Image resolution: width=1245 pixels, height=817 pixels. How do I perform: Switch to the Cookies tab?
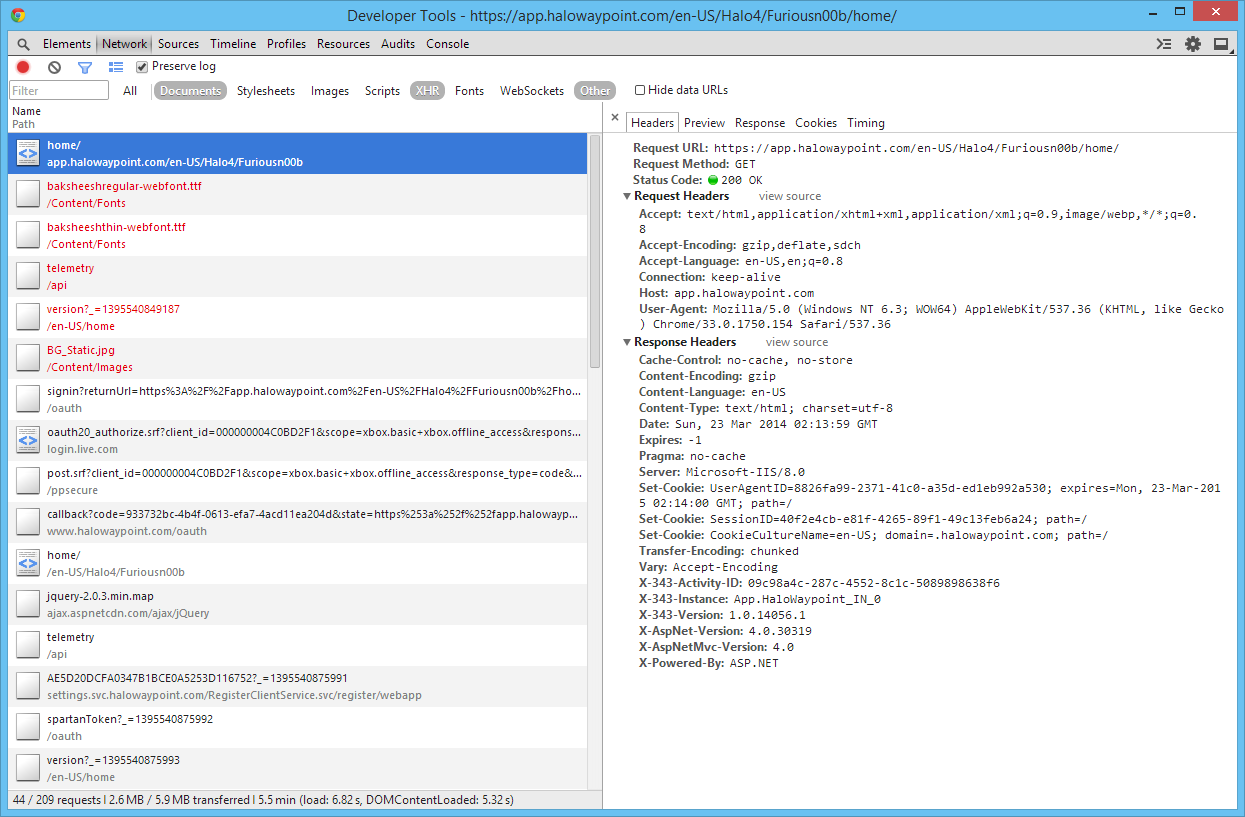[x=816, y=123]
